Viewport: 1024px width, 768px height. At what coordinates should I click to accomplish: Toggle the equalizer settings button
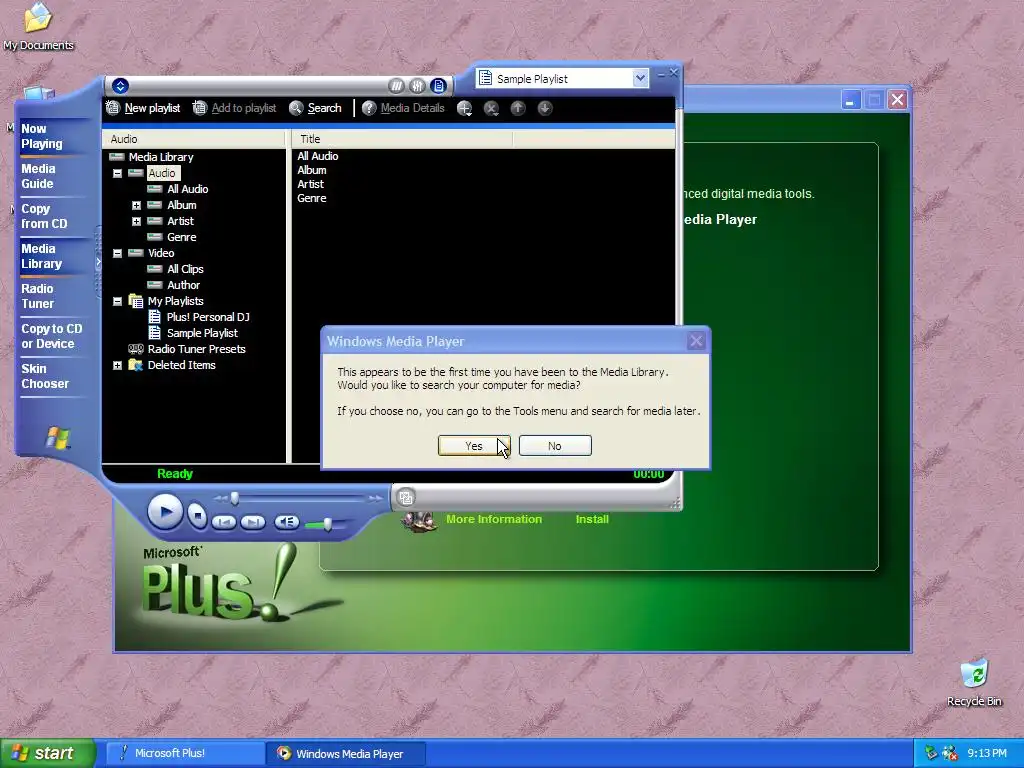[x=417, y=86]
